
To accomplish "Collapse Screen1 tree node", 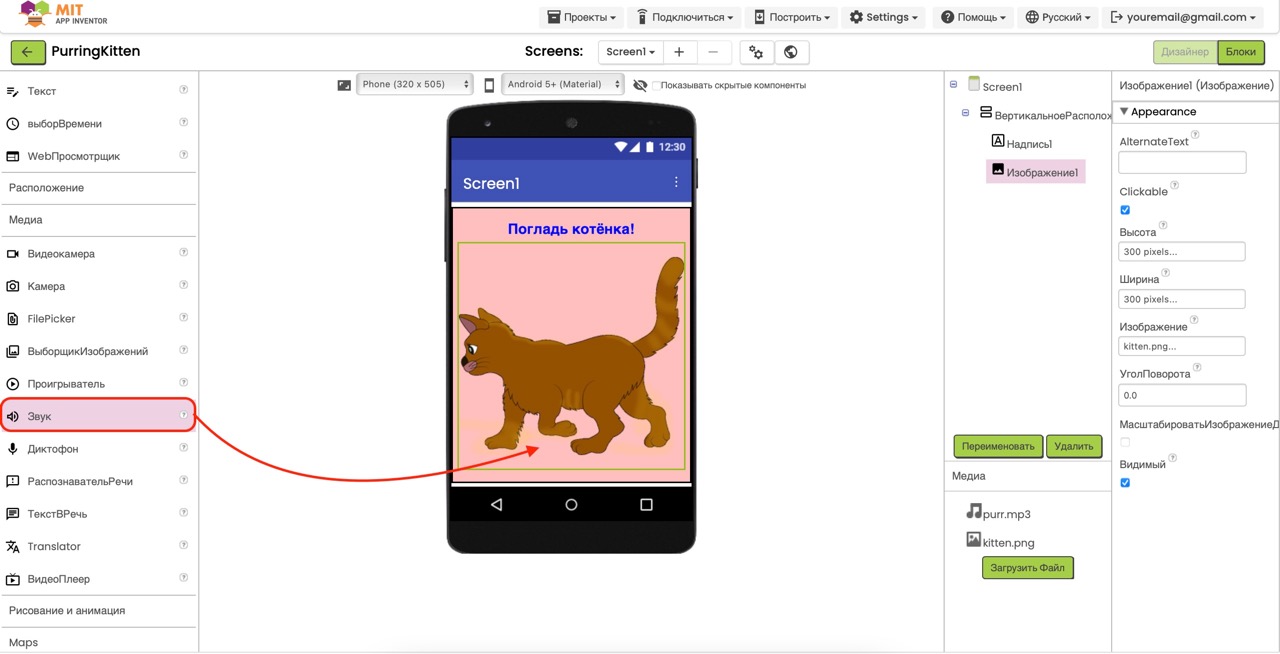I will pyautogui.click(x=953, y=85).
